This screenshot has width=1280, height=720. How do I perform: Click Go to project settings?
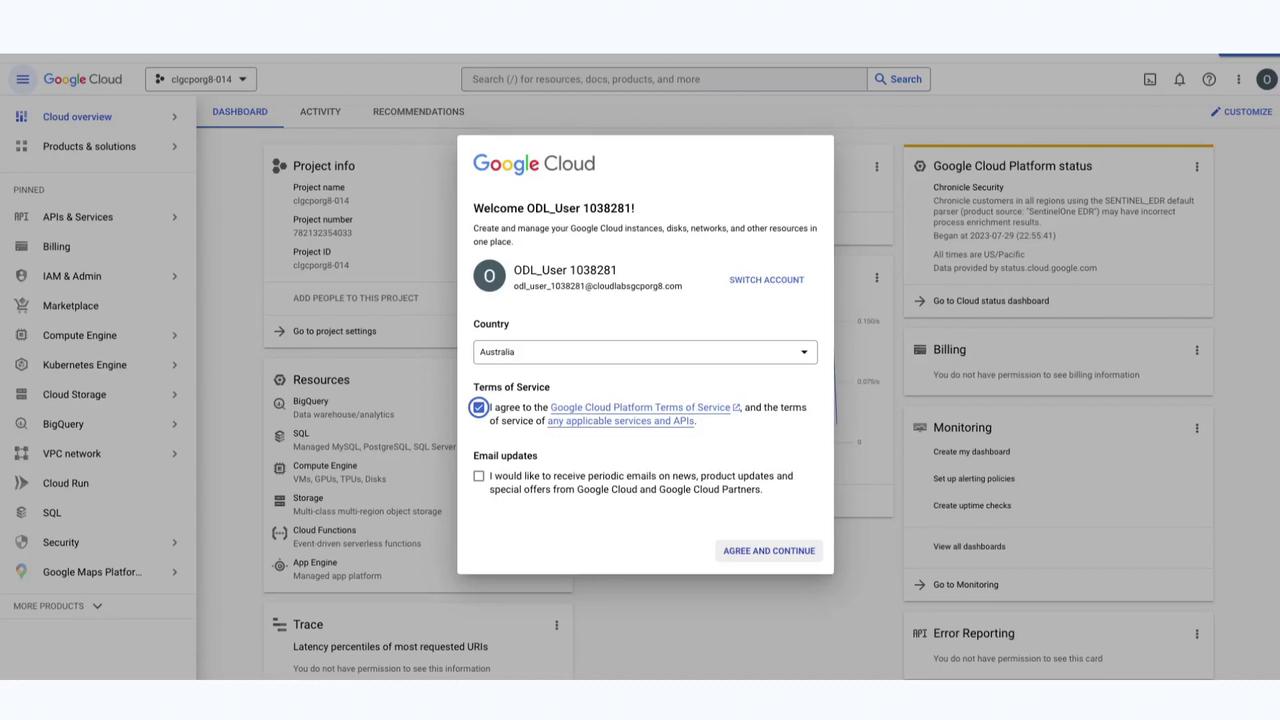coord(334,331)
